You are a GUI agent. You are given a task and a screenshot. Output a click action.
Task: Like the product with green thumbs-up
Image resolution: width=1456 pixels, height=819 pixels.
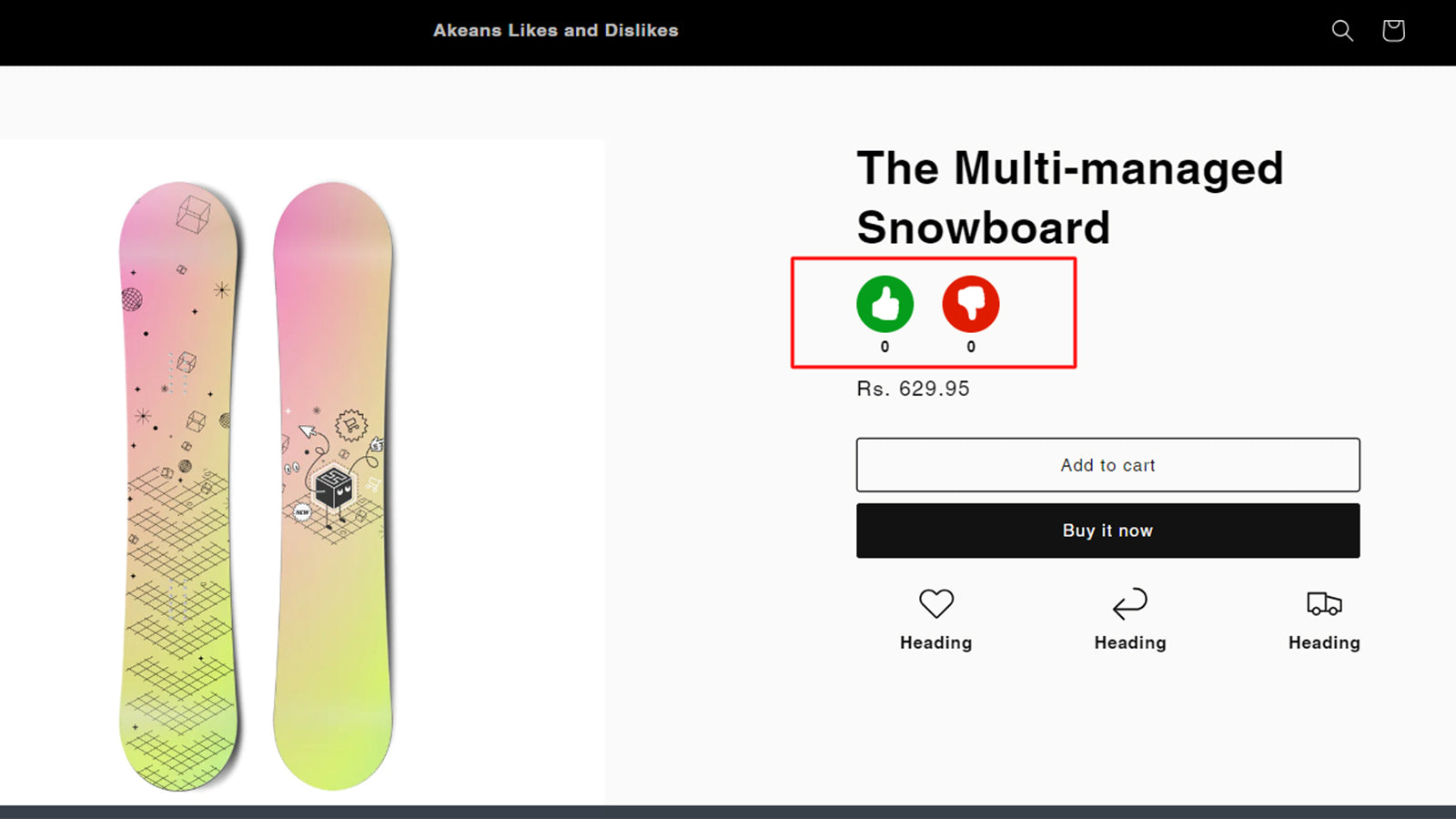(x=885, y=304)
